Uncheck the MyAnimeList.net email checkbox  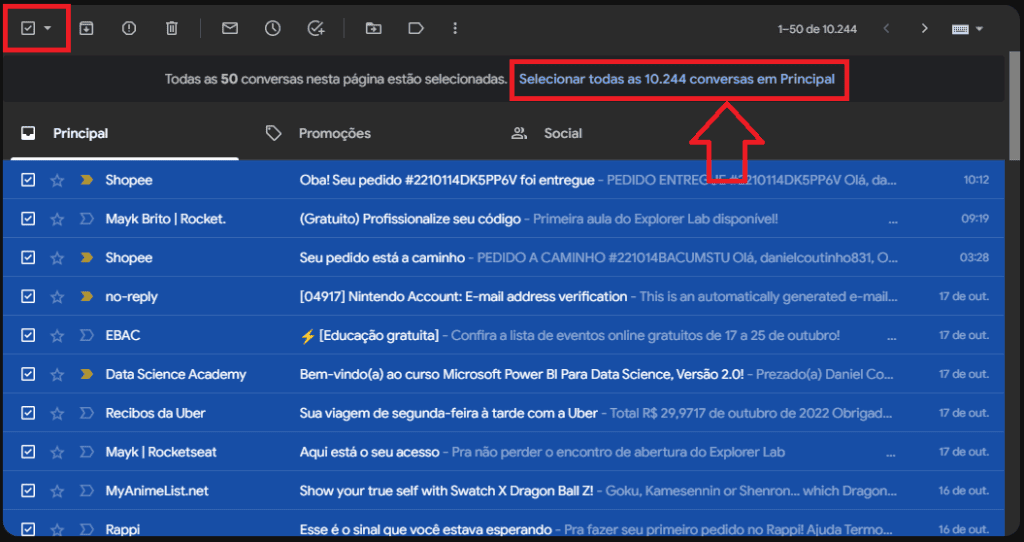coord(27,491)
